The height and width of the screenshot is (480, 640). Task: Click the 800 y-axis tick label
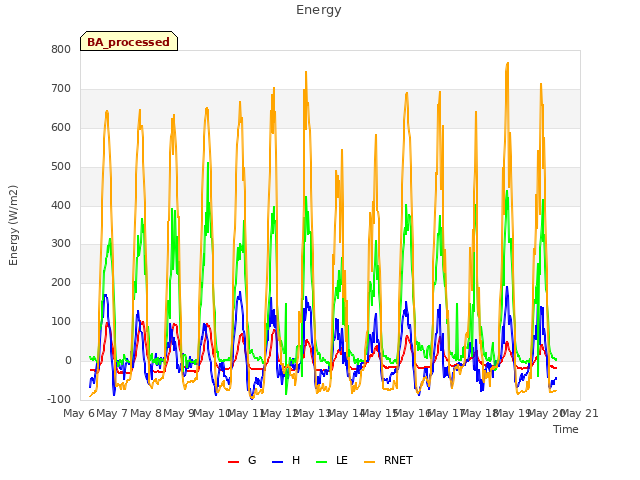pos(61,49)
